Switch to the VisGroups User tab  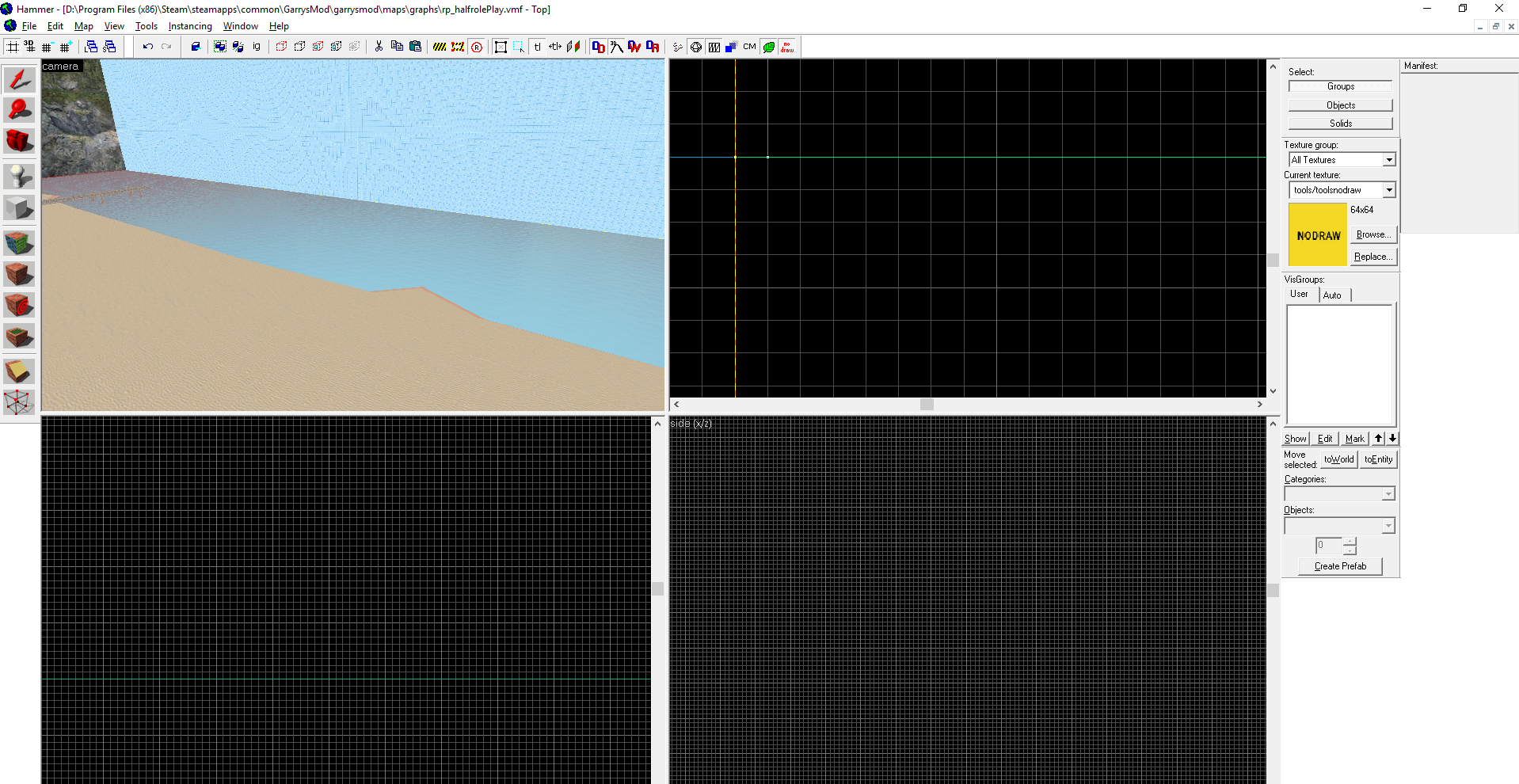point(1300,294)
